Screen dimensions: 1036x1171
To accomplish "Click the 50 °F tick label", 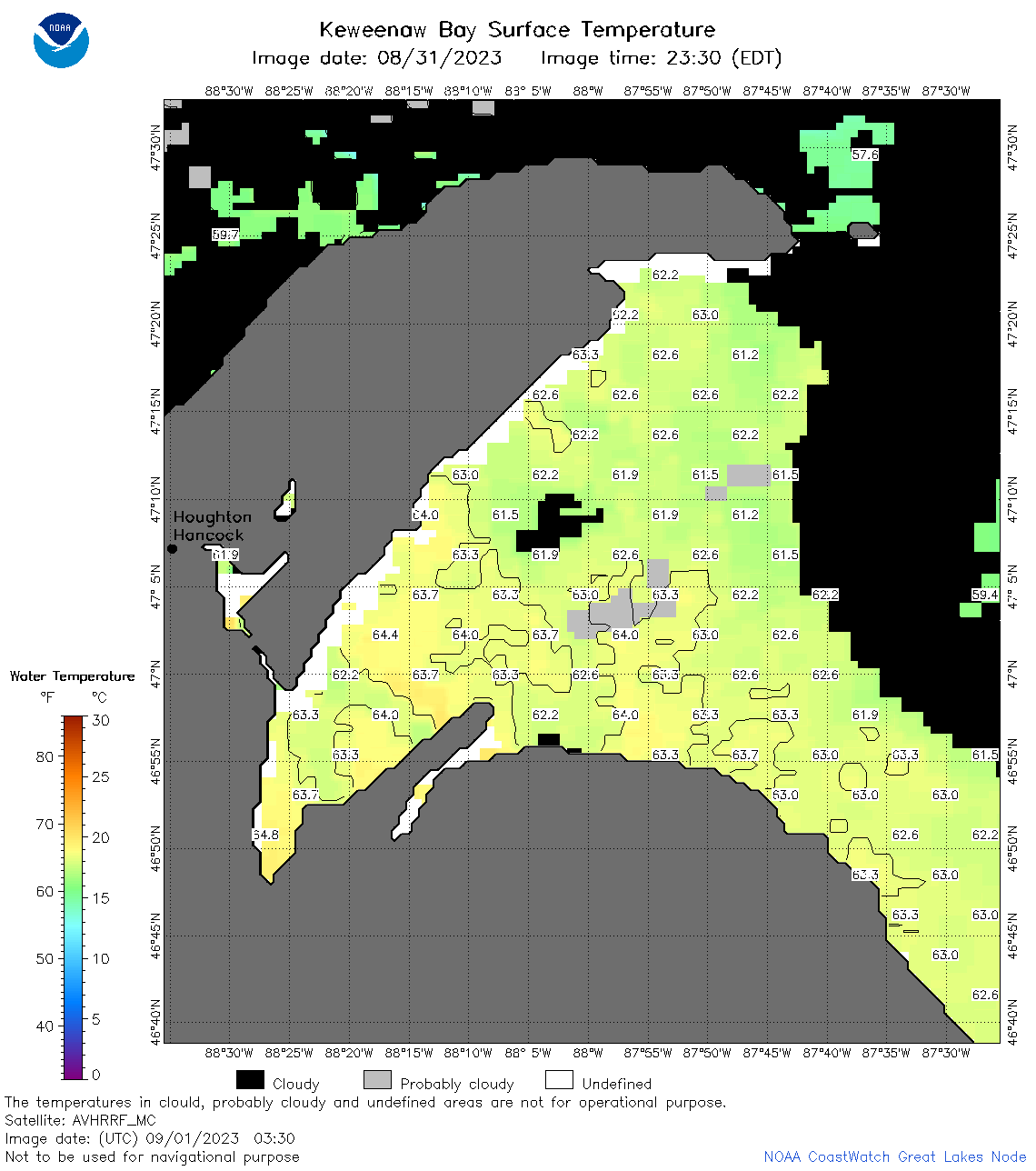I will [x=45, y=958].
